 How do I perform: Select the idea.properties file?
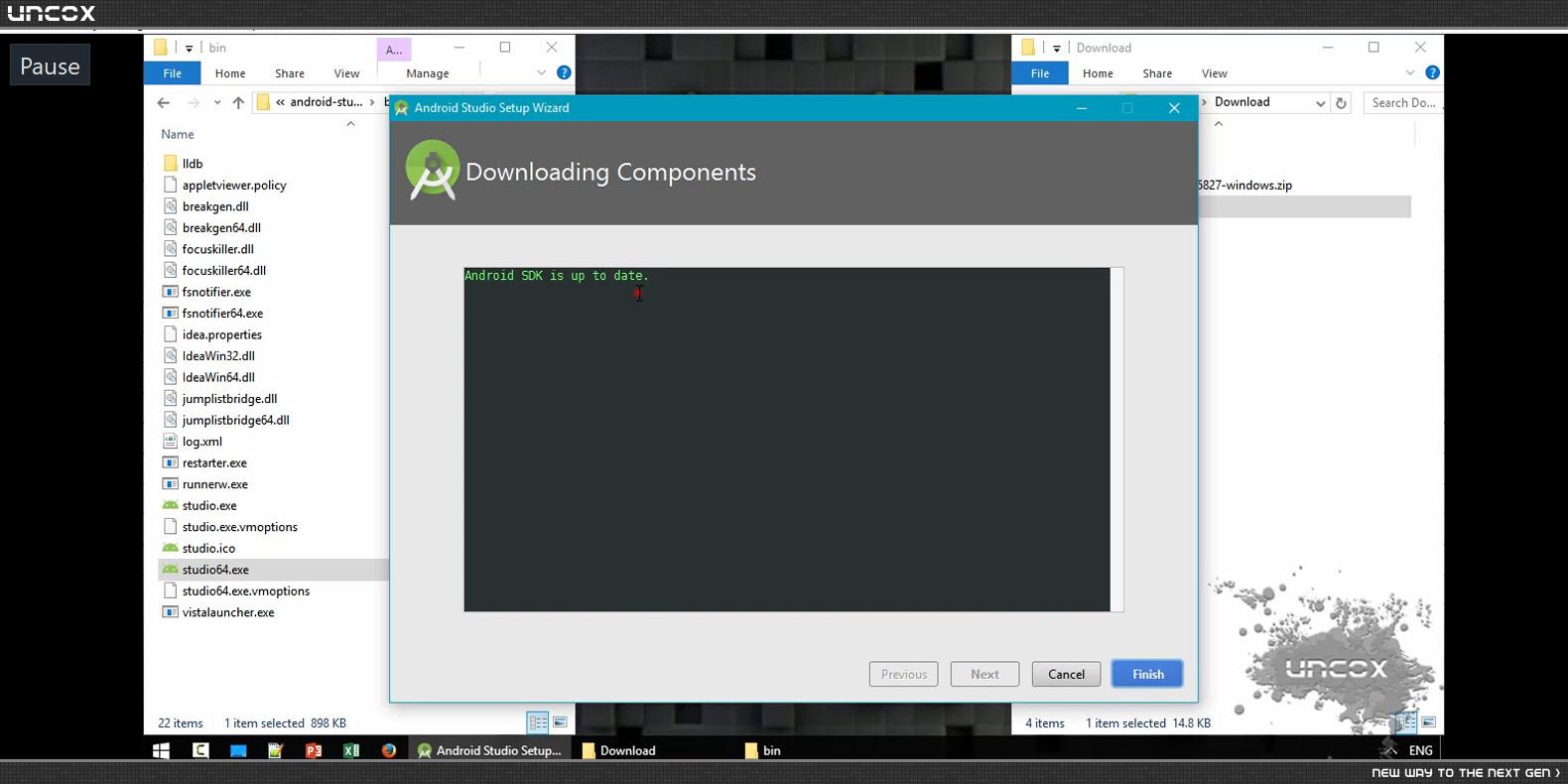point(222,334)
